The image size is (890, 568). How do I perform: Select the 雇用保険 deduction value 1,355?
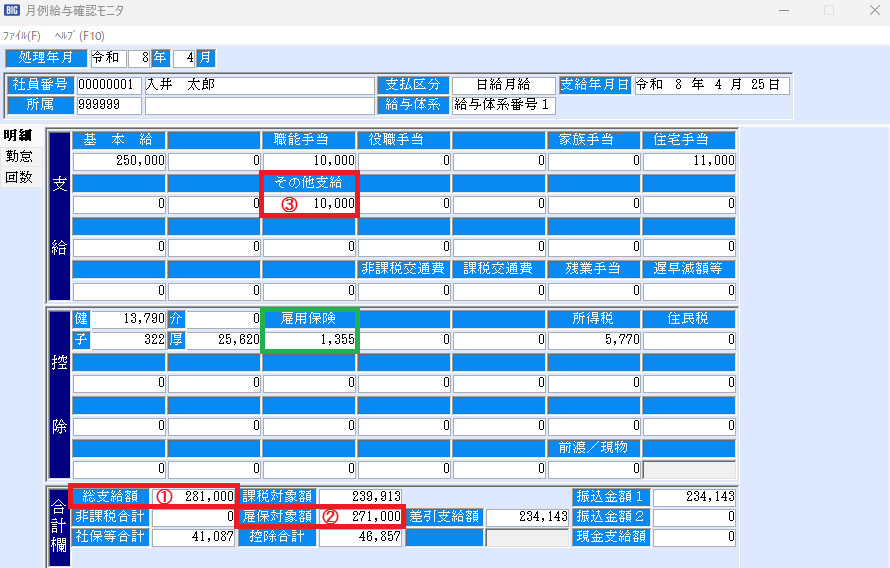[x=310, y=340]
